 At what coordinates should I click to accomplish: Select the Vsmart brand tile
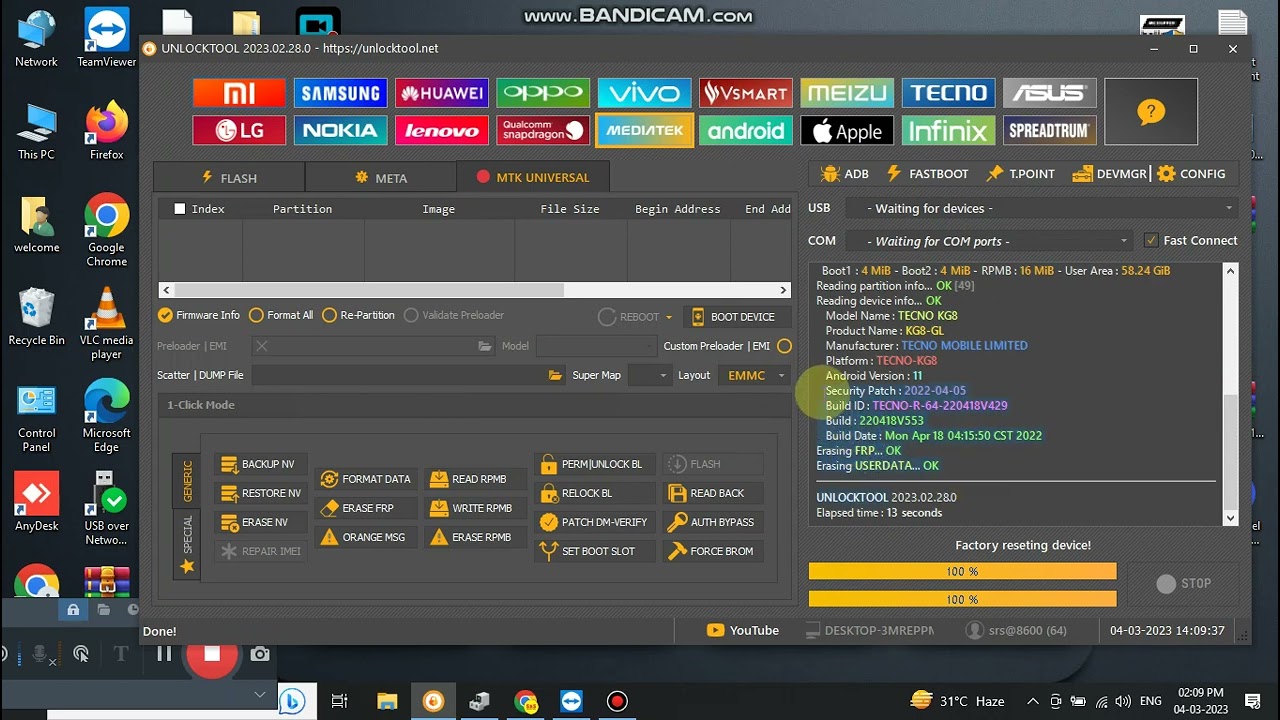pyautogui.click(x=746, y=93)
